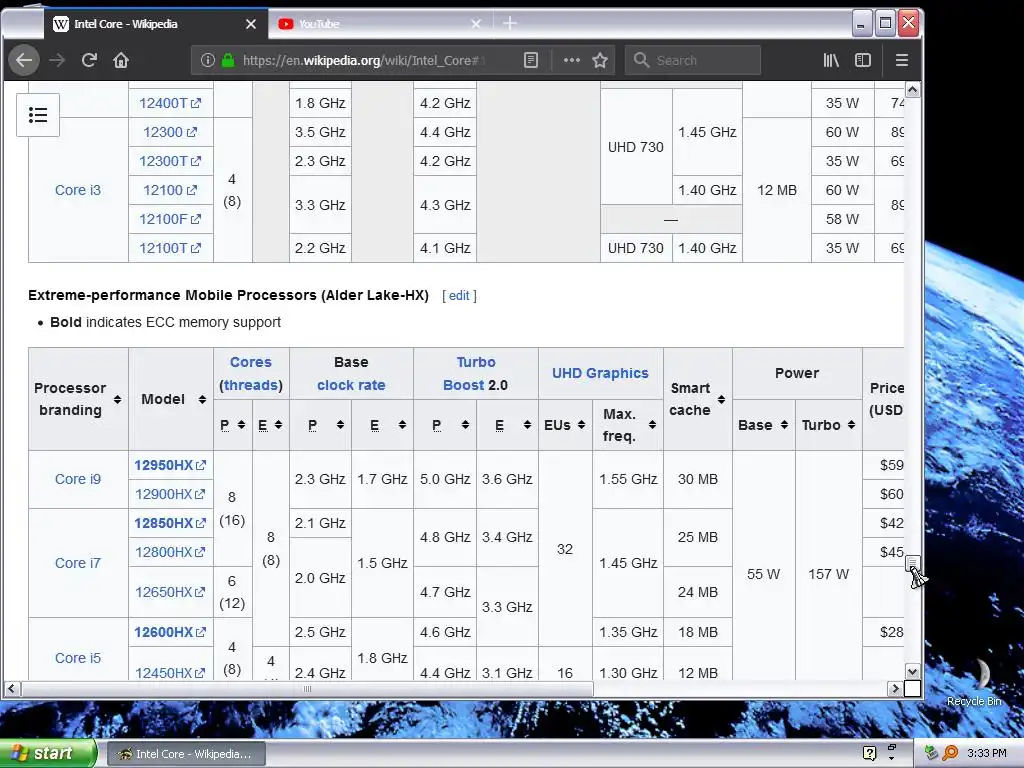
Task: Close the YouTube tab
Action: click(x=476, y=24)
